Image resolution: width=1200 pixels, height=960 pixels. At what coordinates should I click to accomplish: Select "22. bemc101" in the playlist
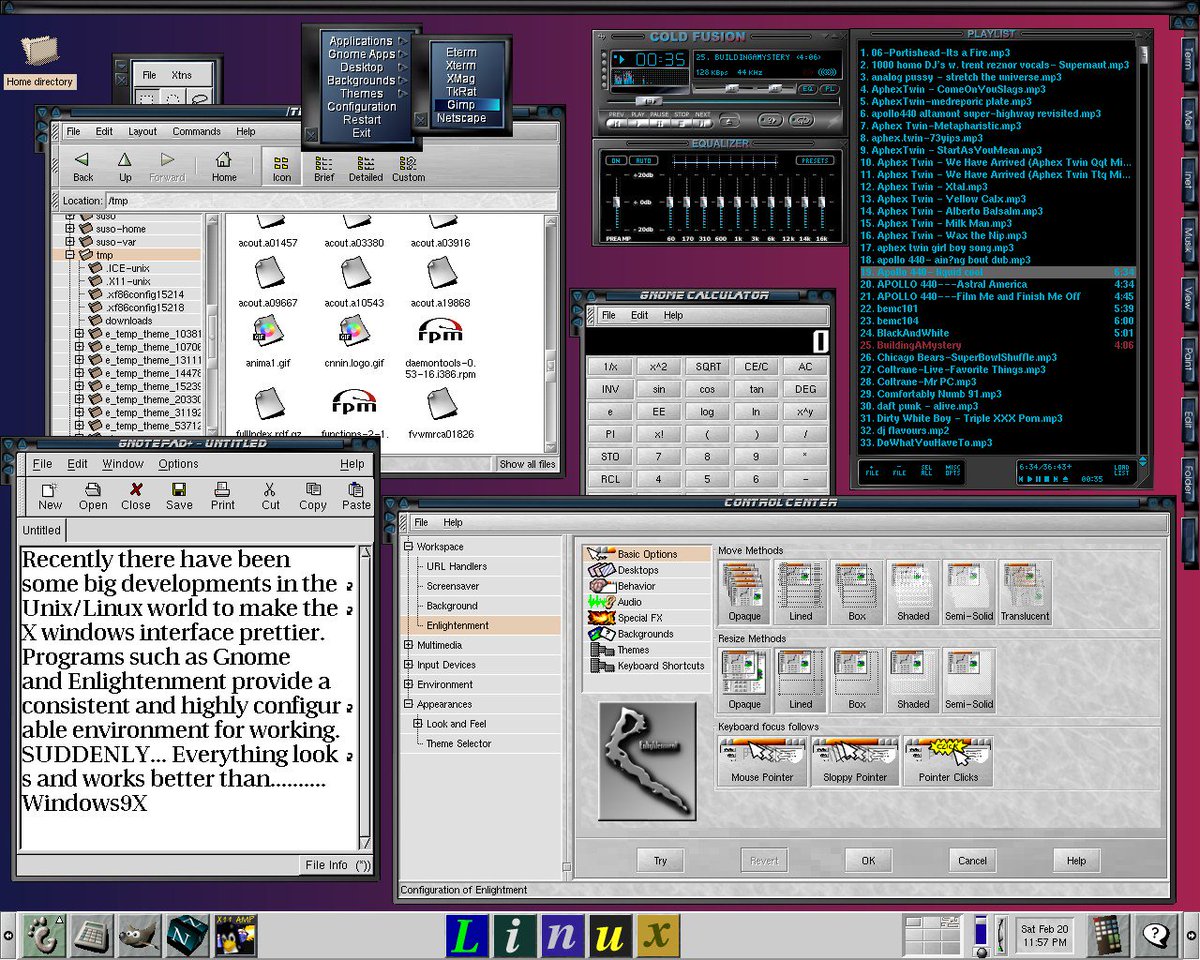[996, 308]
